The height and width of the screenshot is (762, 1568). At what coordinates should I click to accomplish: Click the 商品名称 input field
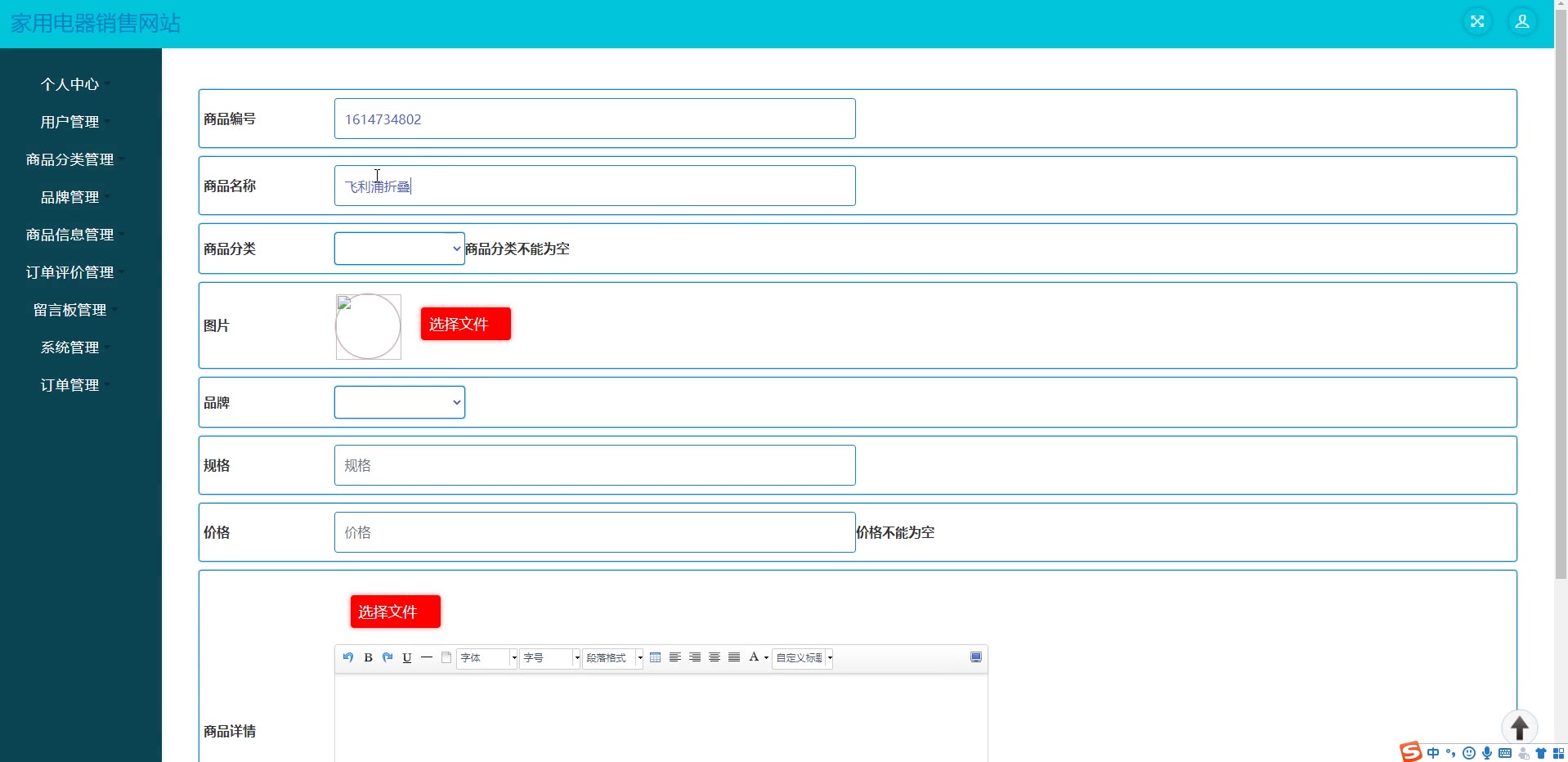(x=595, y=186)
